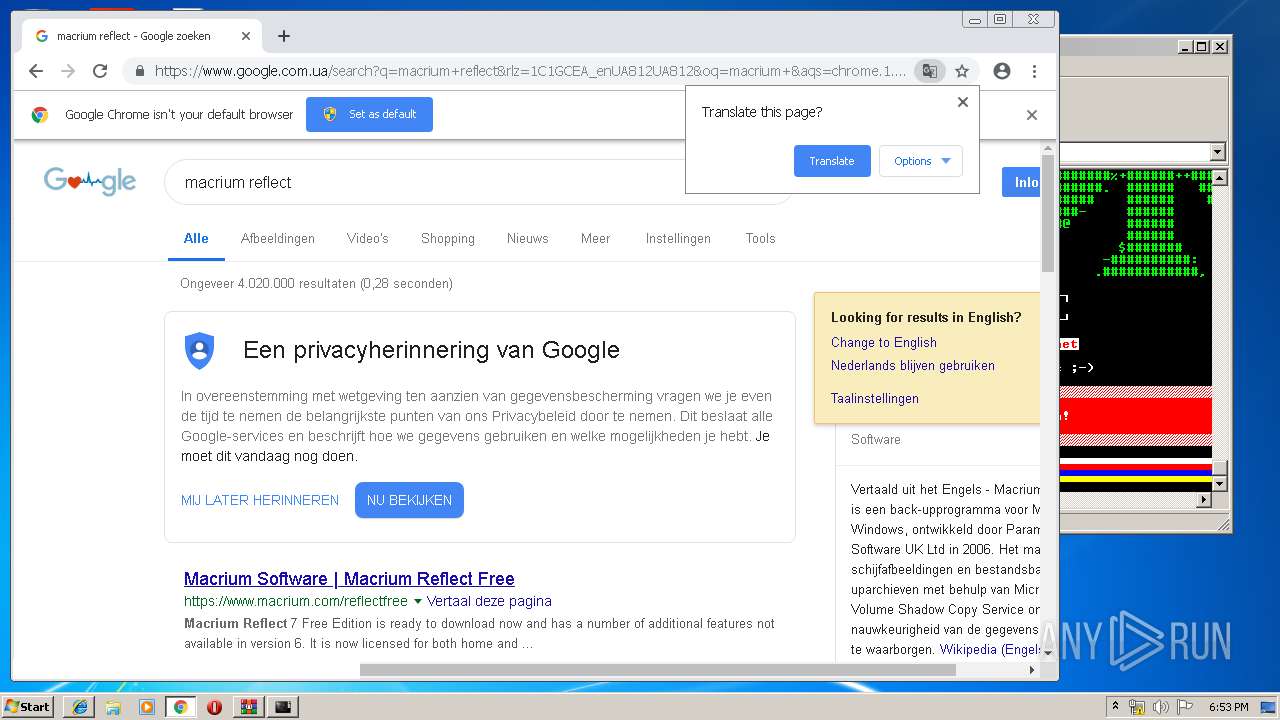Screen dimensions: 1280x720
Task: Open Opera icon in taskbar
Action: (x=214, y=707)
